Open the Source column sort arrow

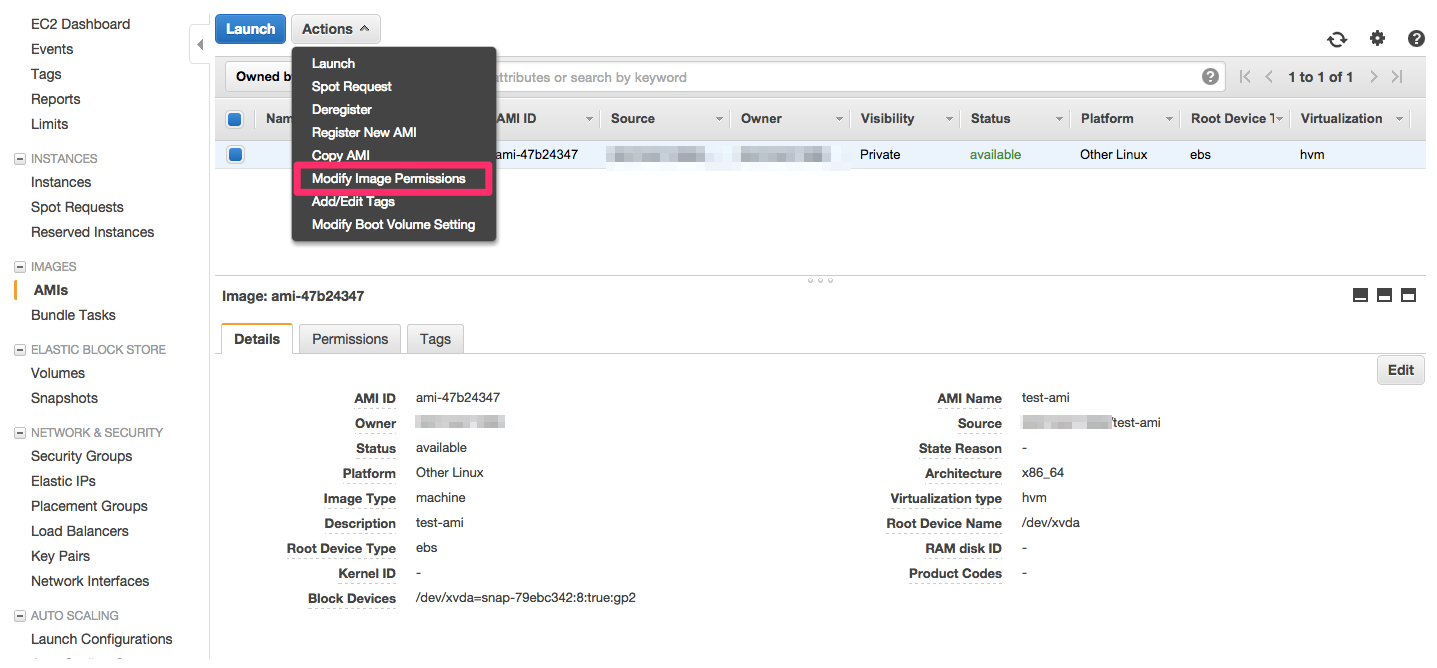(719, 119)
